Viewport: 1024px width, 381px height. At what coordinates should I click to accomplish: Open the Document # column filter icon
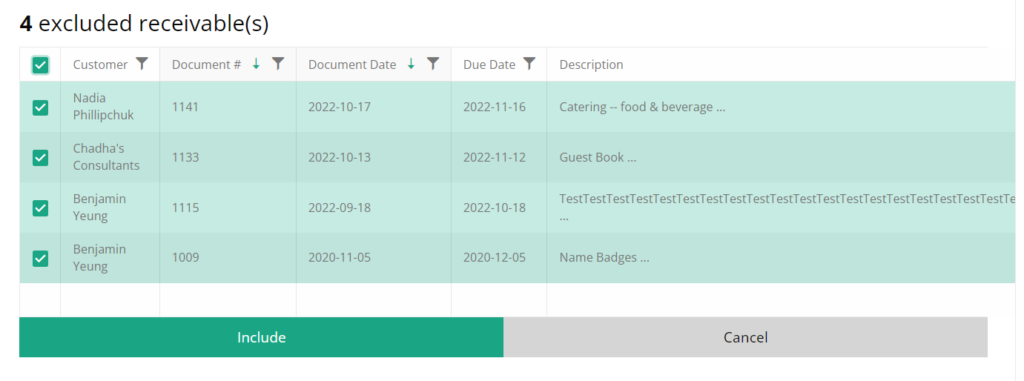tap(278, 63)
